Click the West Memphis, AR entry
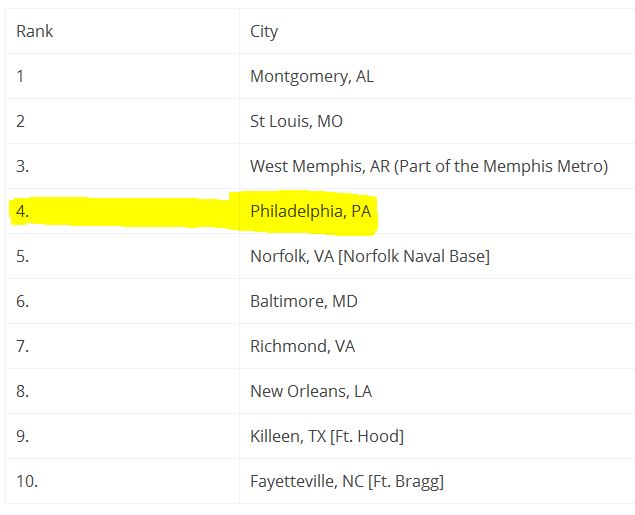This screenshot has width=635, height=515. (429, 166)
